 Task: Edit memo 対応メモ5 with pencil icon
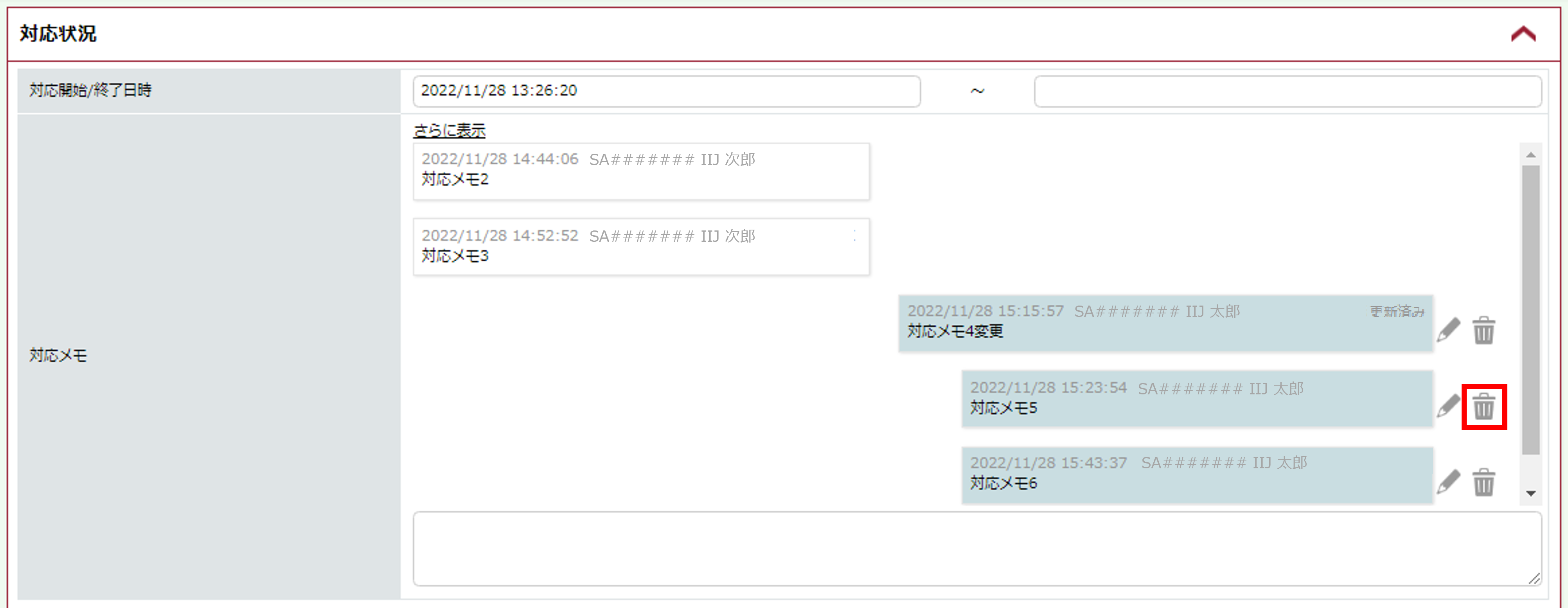tap(1449, 406)
